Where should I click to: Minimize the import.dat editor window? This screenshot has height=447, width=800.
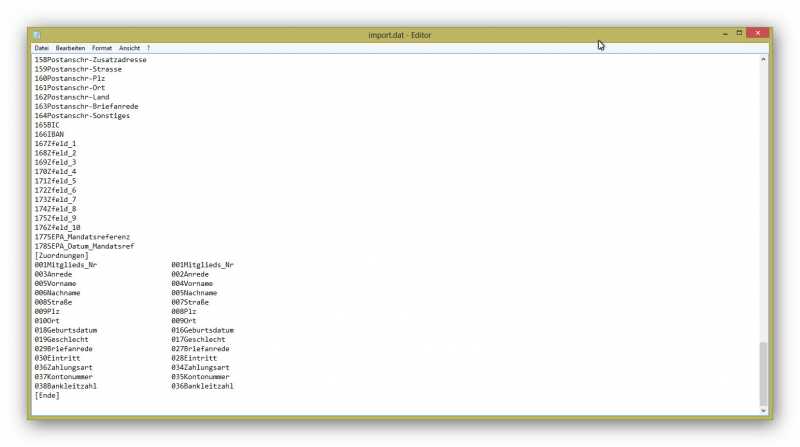point(725,33)
